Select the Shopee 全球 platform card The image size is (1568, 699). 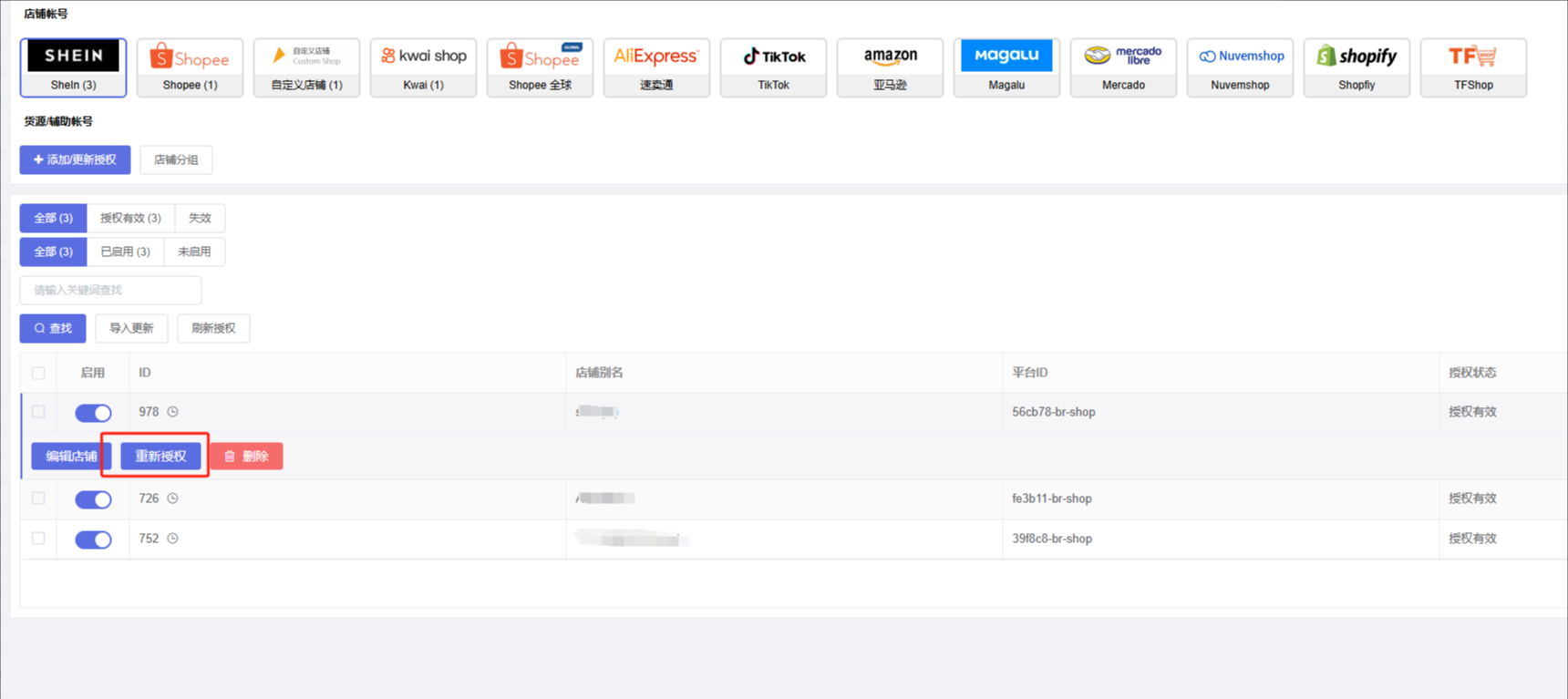pos(540,67)
